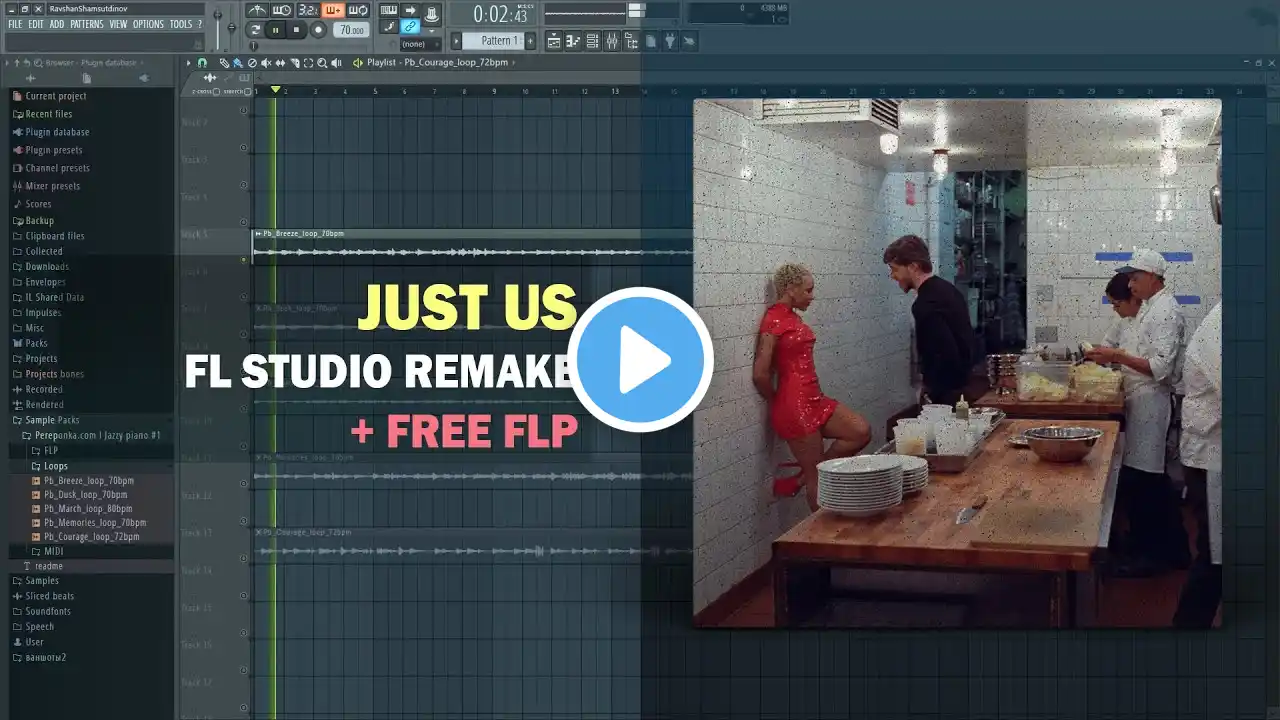Viewport: 1280px width, 720px height.
Task: Open the Channel rack view icon
Action: tap(592, 41)
